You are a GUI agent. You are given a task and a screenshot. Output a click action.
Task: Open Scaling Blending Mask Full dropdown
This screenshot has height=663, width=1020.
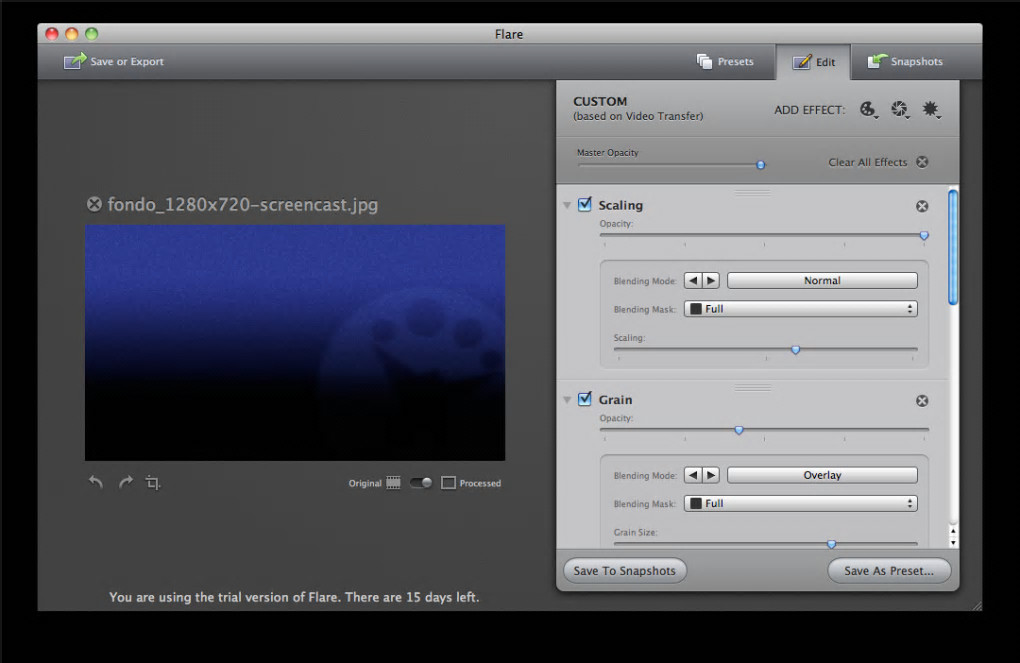point(801,309)
